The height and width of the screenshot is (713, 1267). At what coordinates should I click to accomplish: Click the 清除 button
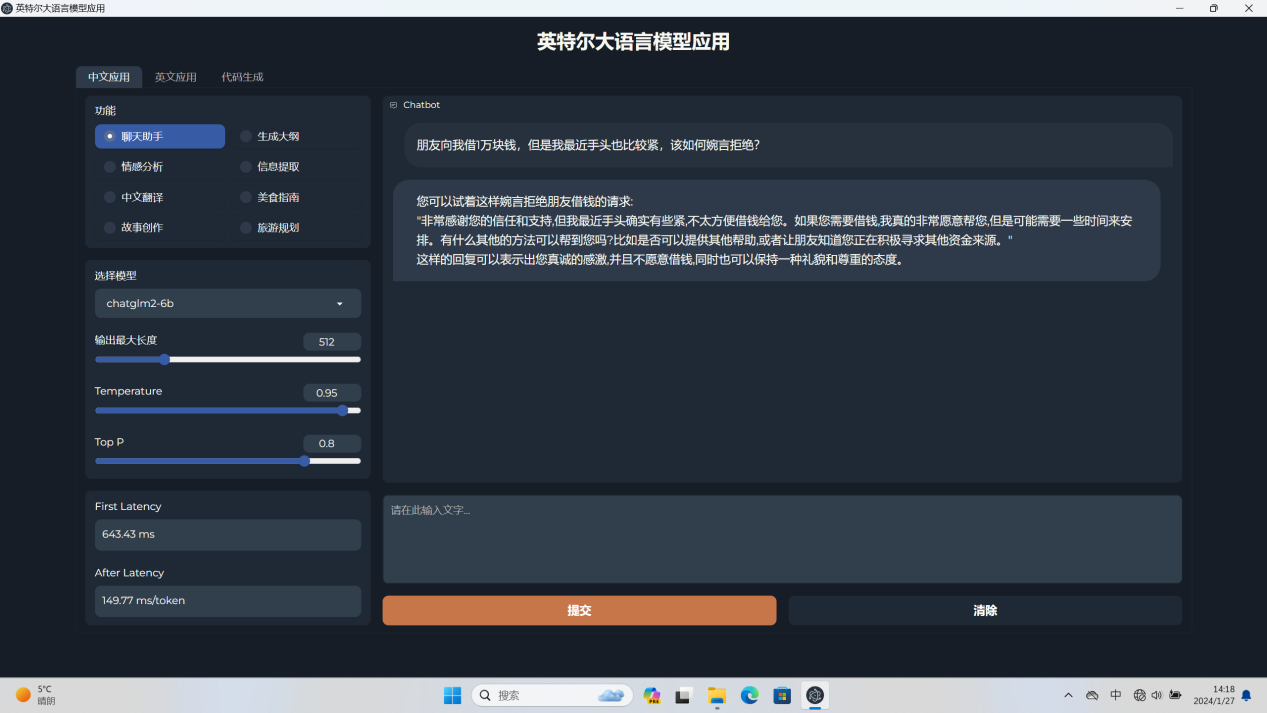pos(985,611)
